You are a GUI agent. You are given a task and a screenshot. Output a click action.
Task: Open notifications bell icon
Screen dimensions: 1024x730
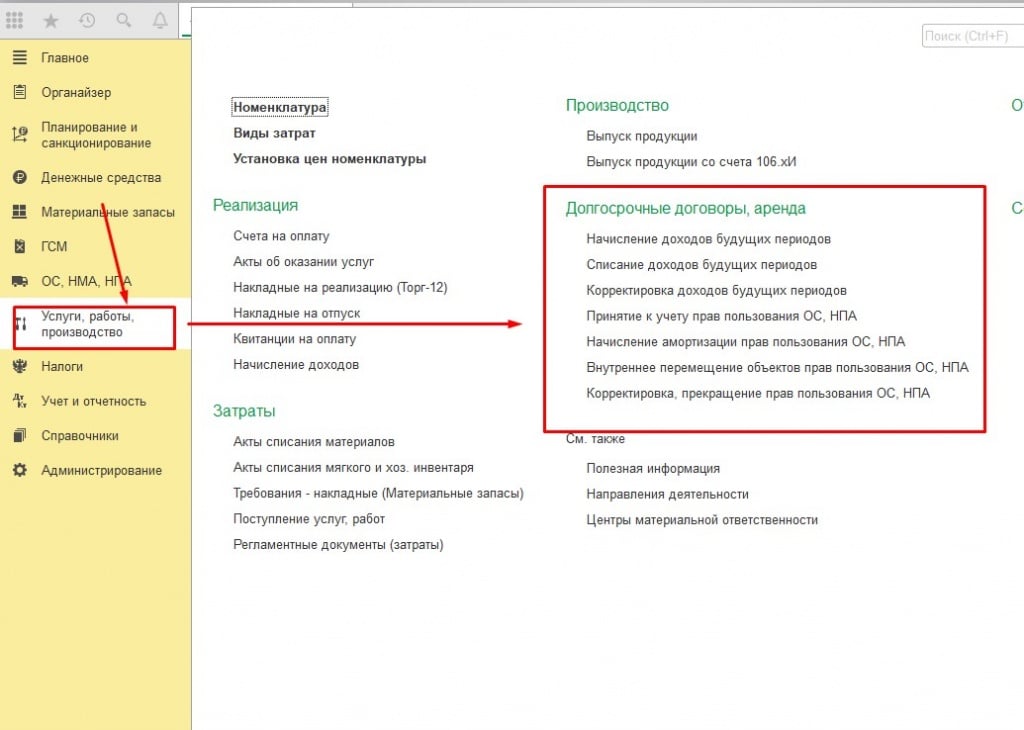[x=160, y=20]
